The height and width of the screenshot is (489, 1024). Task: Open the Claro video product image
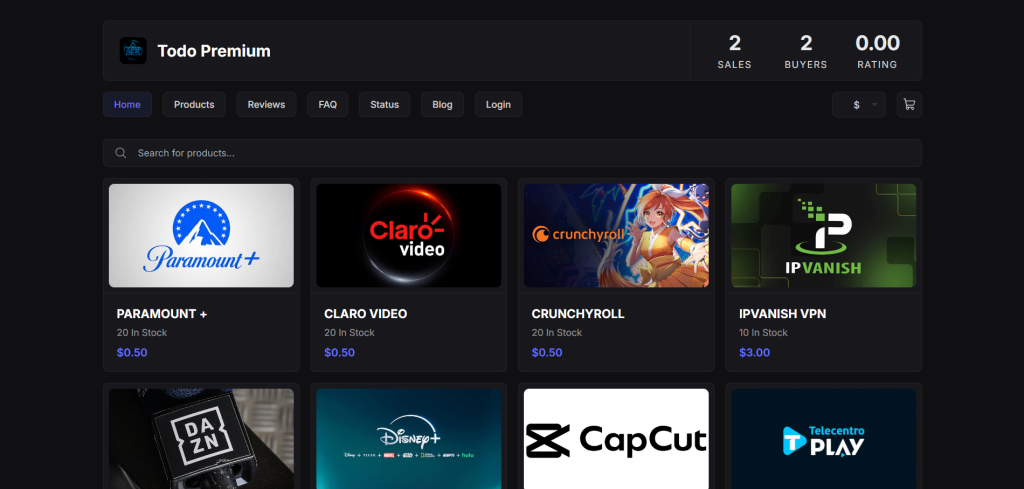tap(409, 236)
